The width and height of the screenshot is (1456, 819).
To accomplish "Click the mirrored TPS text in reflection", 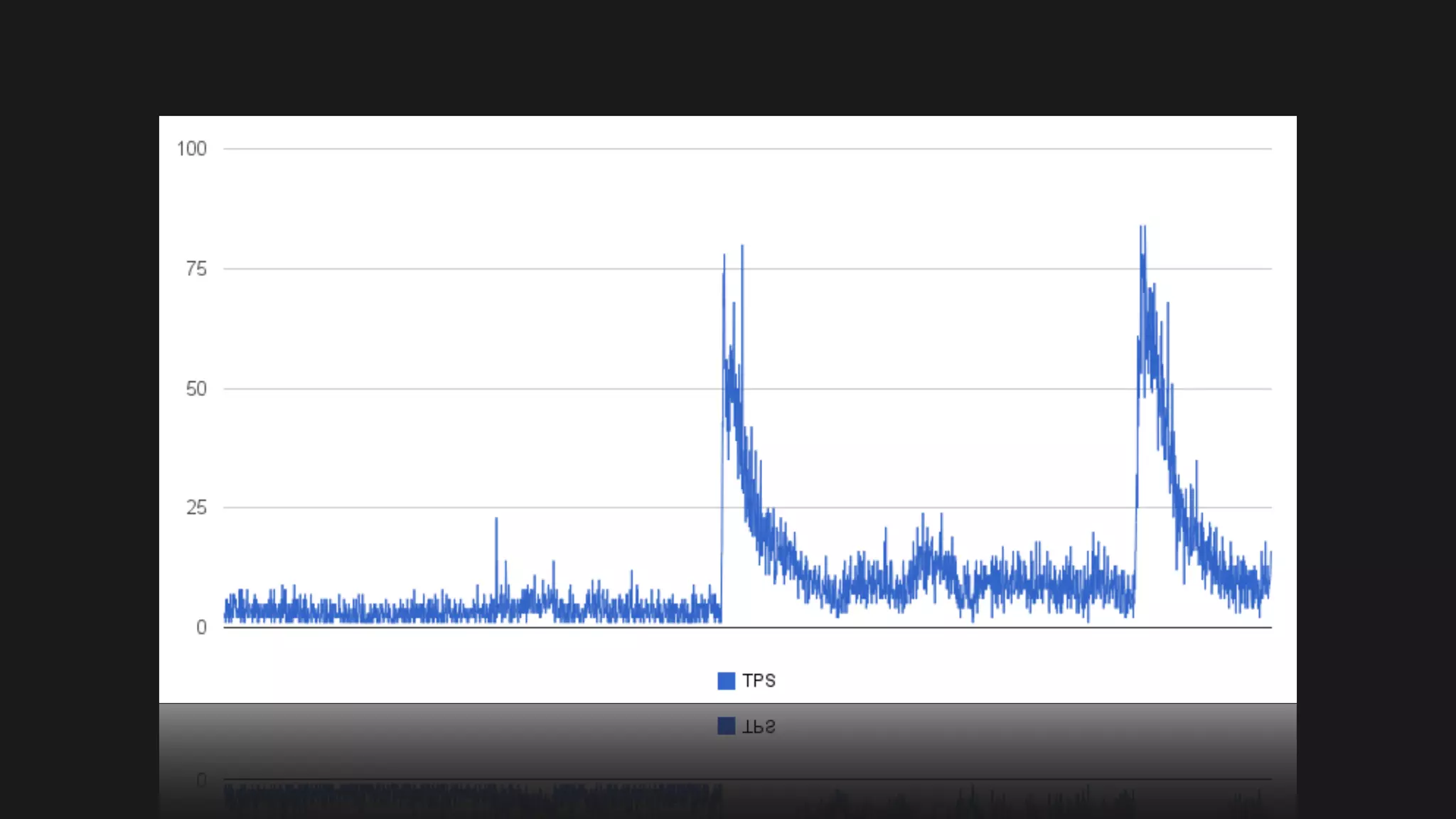I will pos(759,727).
